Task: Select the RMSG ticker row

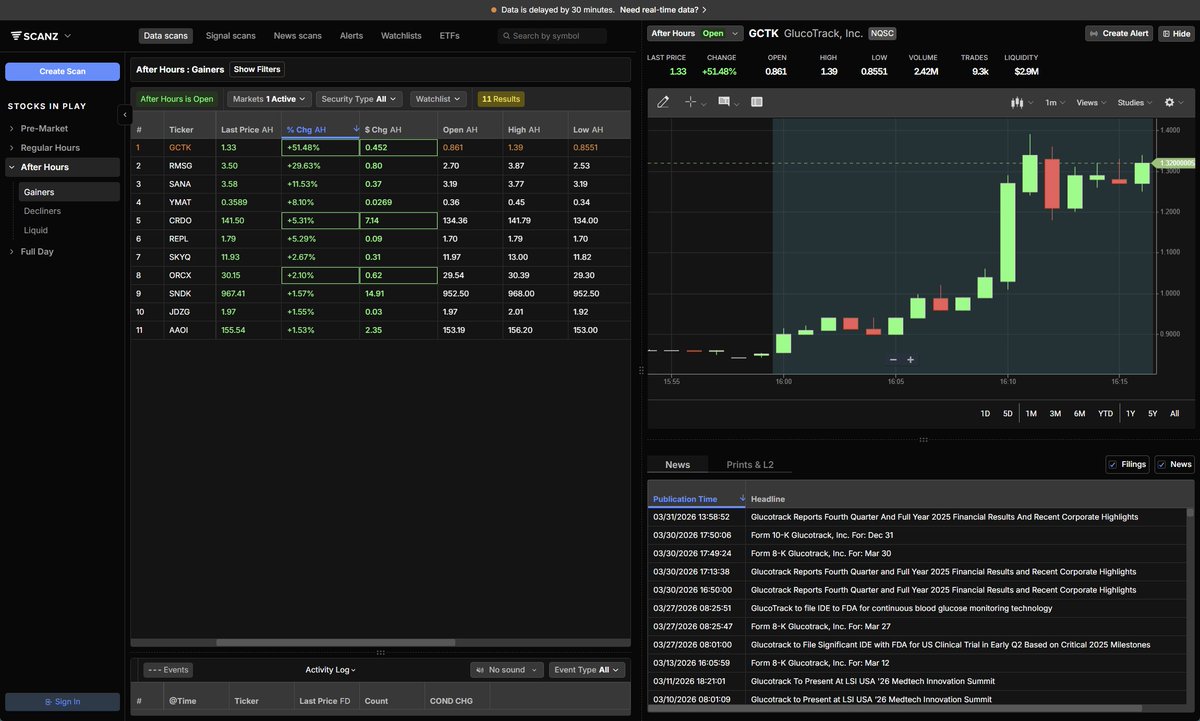Action: 380,166
